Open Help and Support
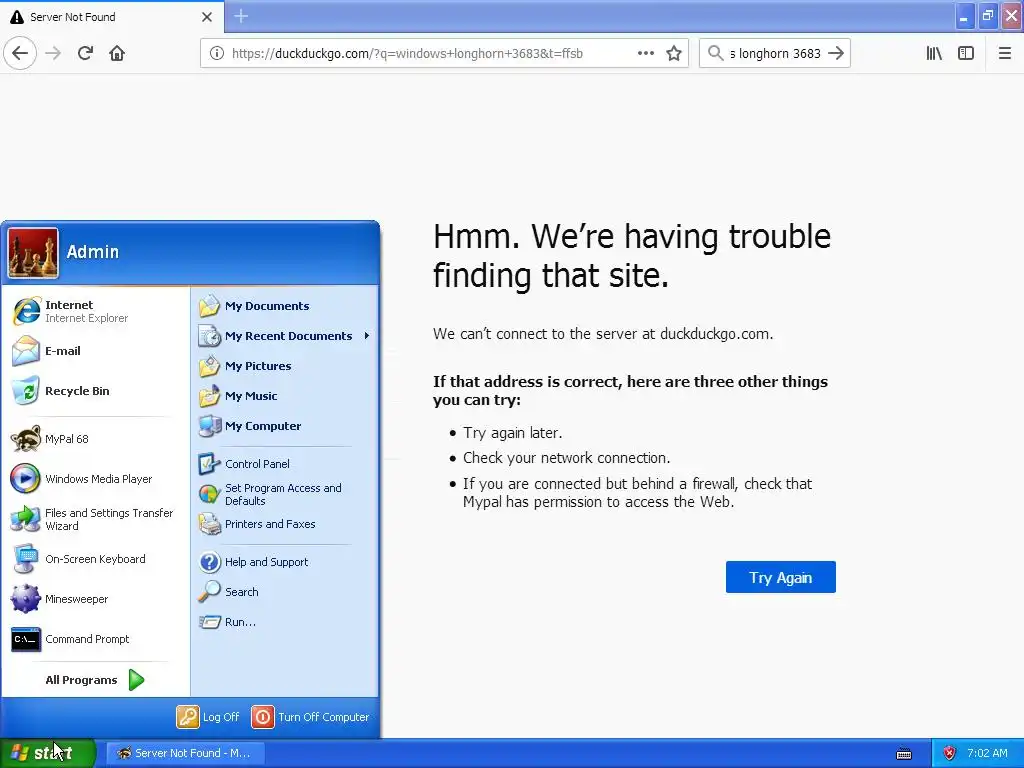 [285, 562]
